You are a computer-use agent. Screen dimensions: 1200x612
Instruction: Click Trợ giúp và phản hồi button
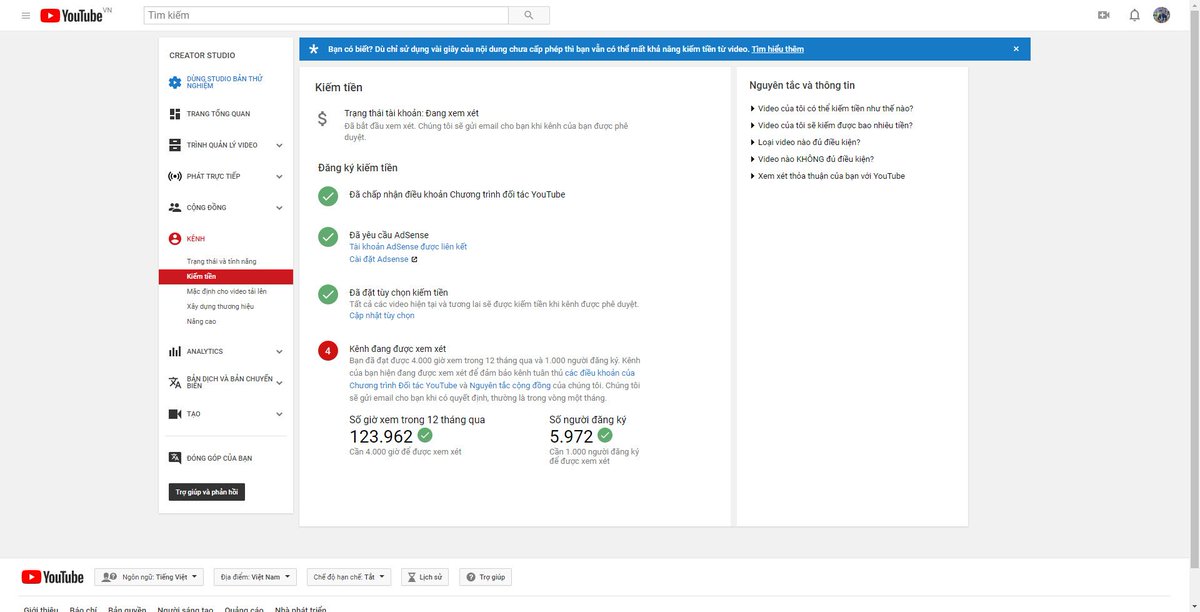tap(206, 492)
